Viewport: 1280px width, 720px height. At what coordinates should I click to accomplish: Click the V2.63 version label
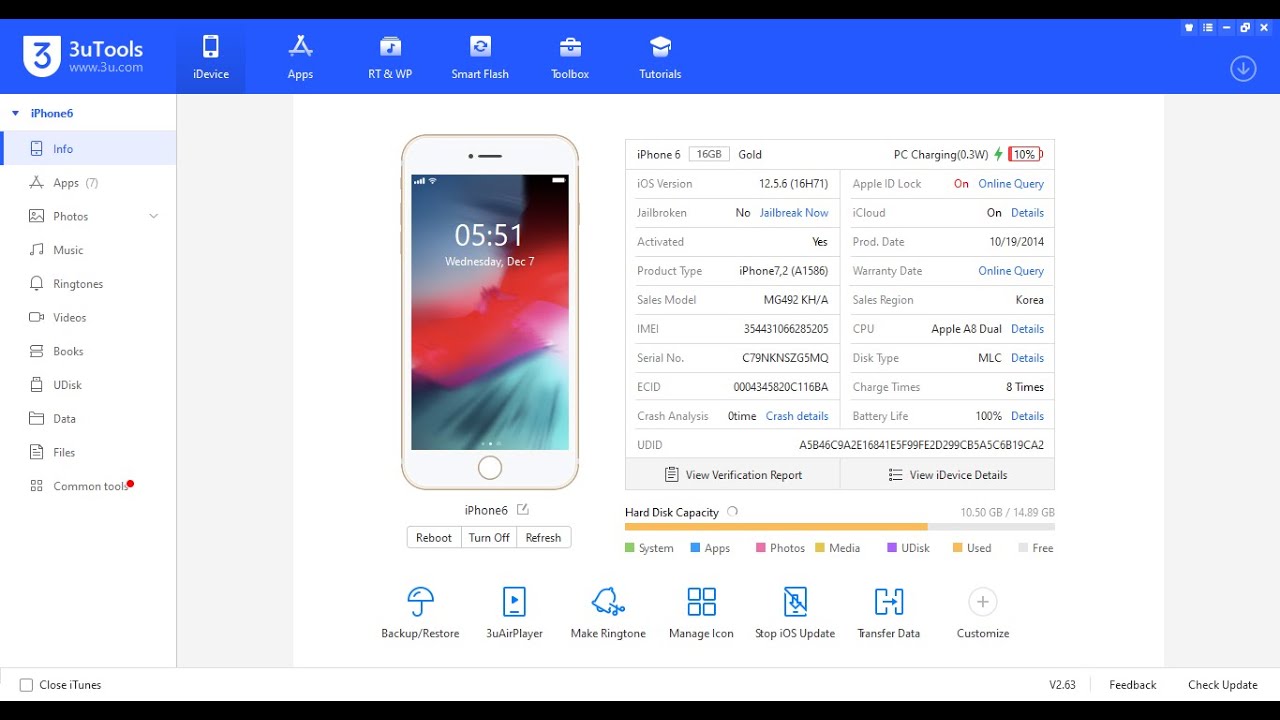(1062, 685)
